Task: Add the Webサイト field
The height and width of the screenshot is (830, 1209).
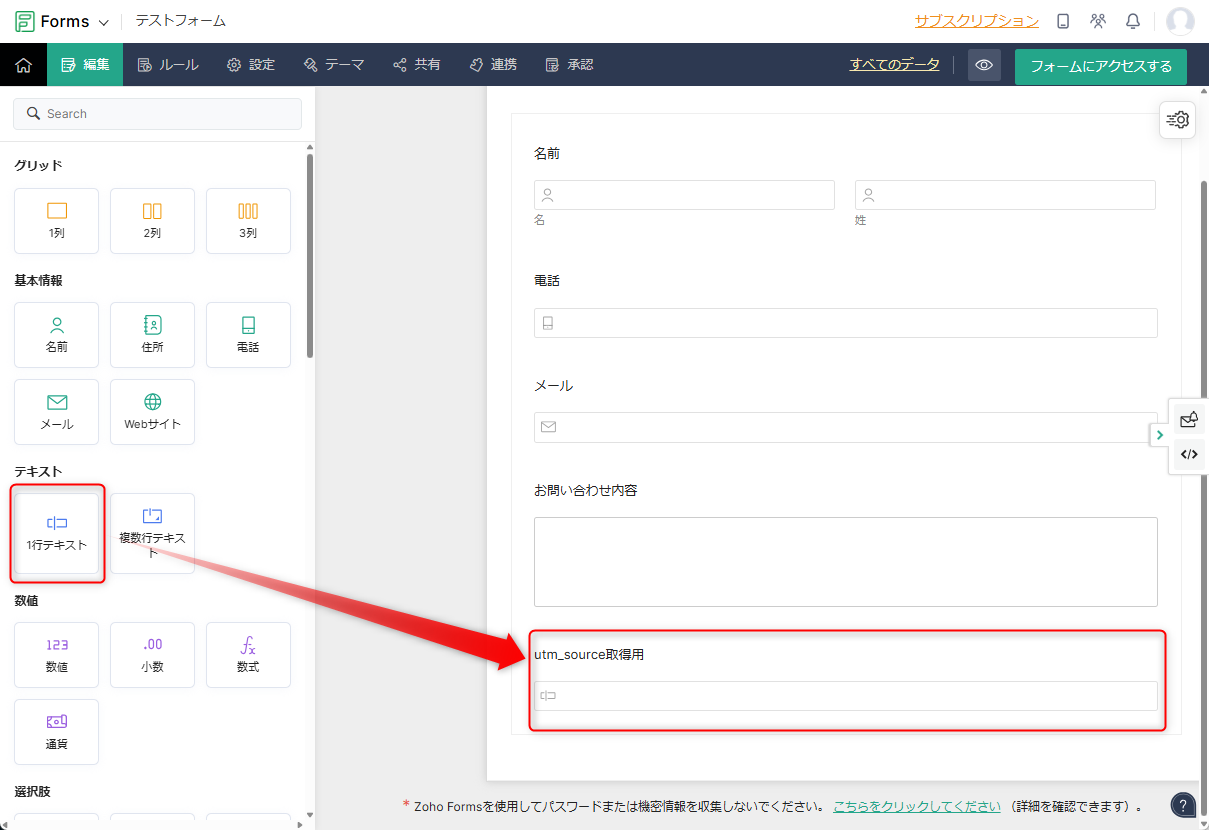Action: coord(152,411)
